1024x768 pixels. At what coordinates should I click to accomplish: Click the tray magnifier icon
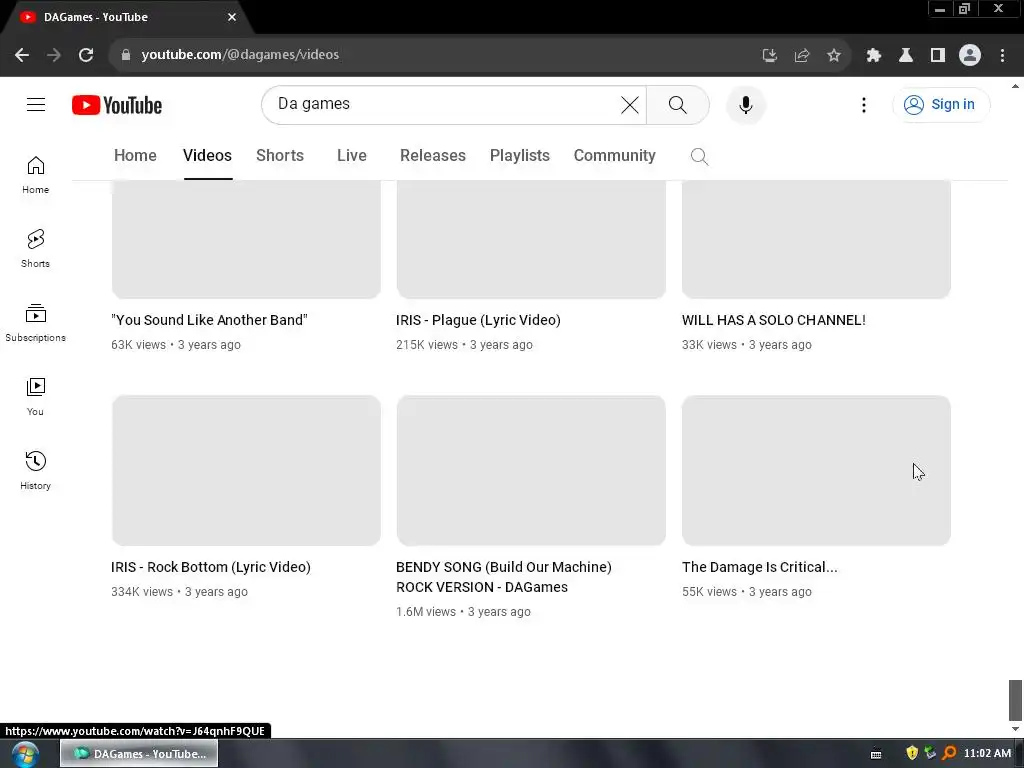(x=950, y=753)
